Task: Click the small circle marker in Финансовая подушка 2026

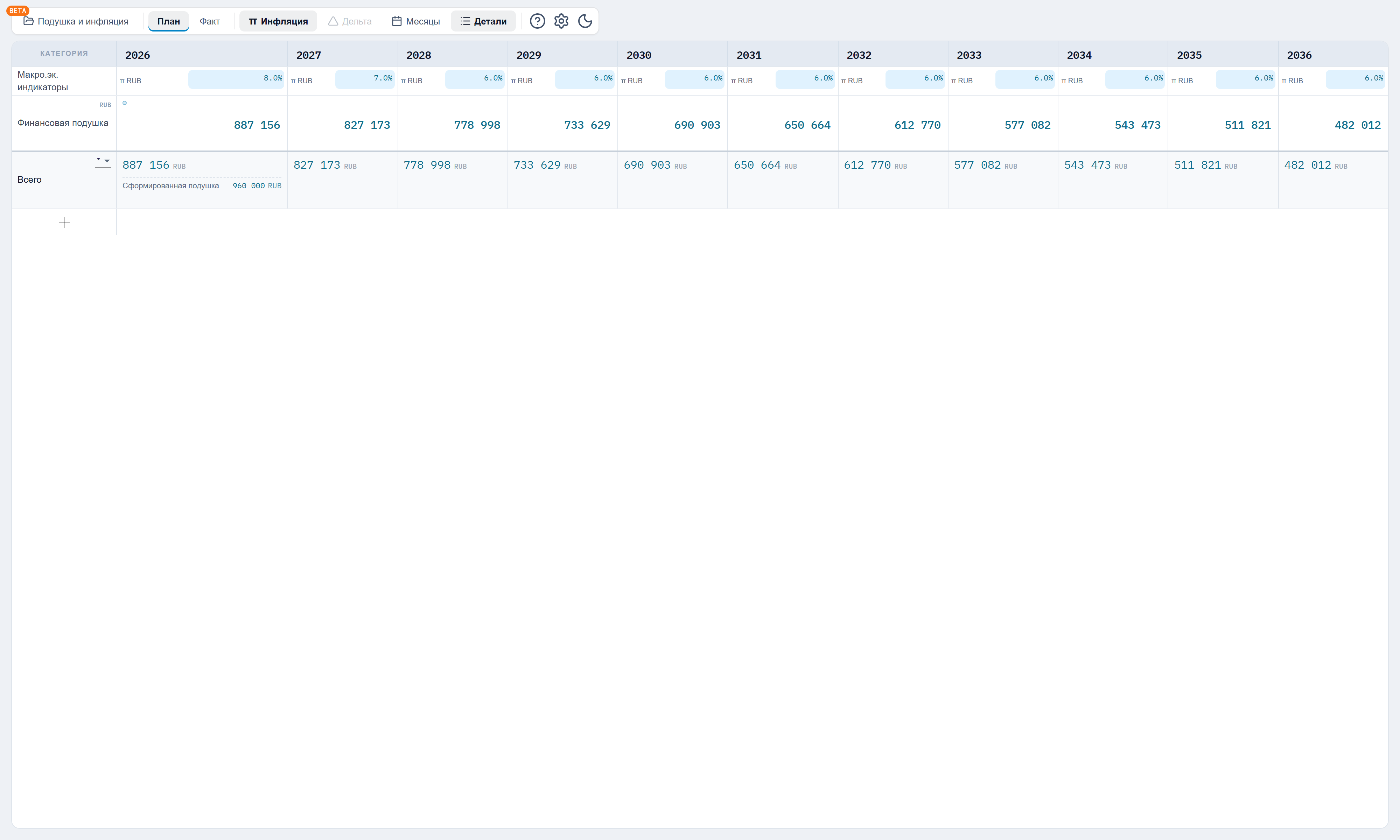Action: point(125,103)
